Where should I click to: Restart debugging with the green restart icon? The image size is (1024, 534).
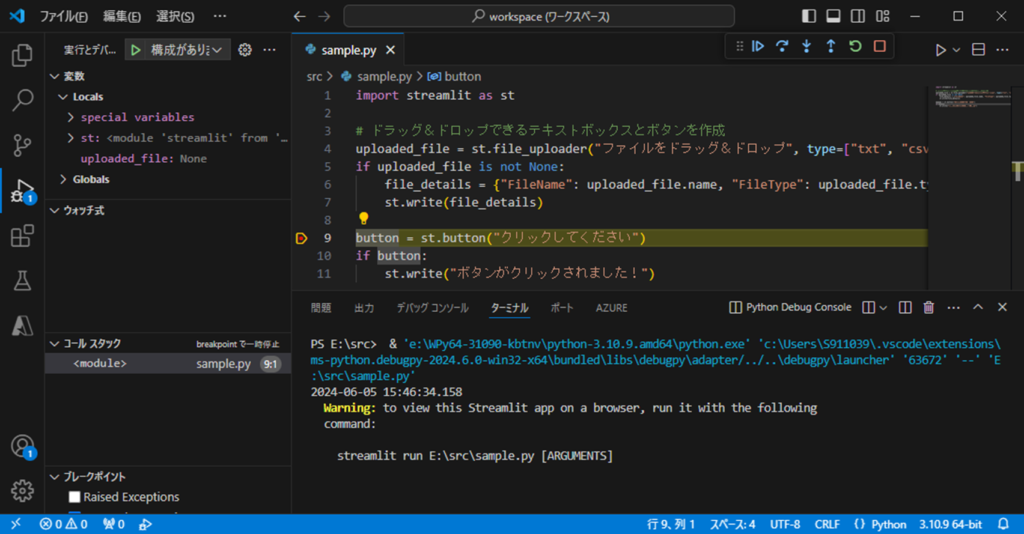(855, 46)
